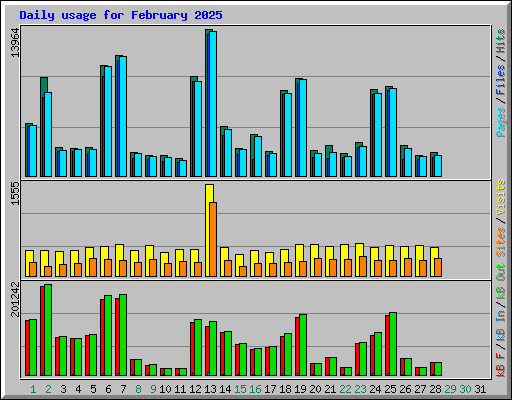
Task: Click the chart title 'Daily usage for February 2025'
Action: (121, 15)
